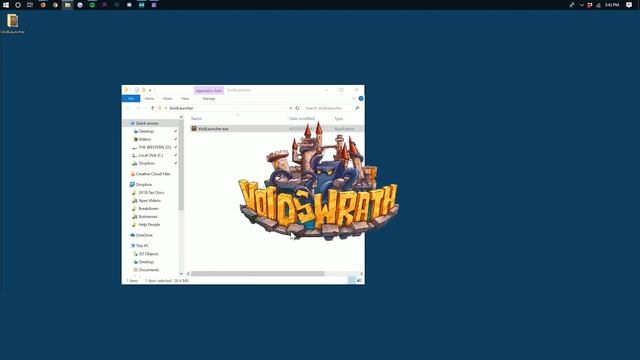Open Documents under This PC

[x=150, y=270]
